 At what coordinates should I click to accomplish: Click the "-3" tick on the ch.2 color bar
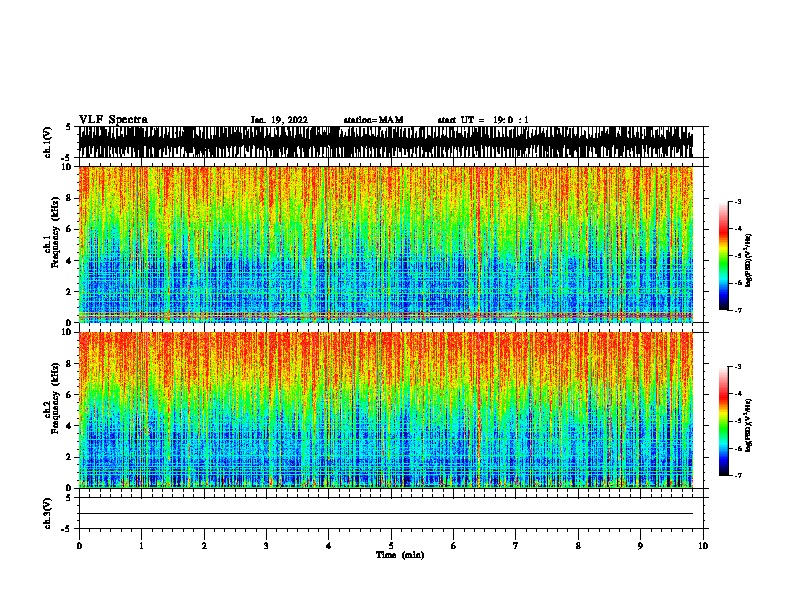pos(738,367)
